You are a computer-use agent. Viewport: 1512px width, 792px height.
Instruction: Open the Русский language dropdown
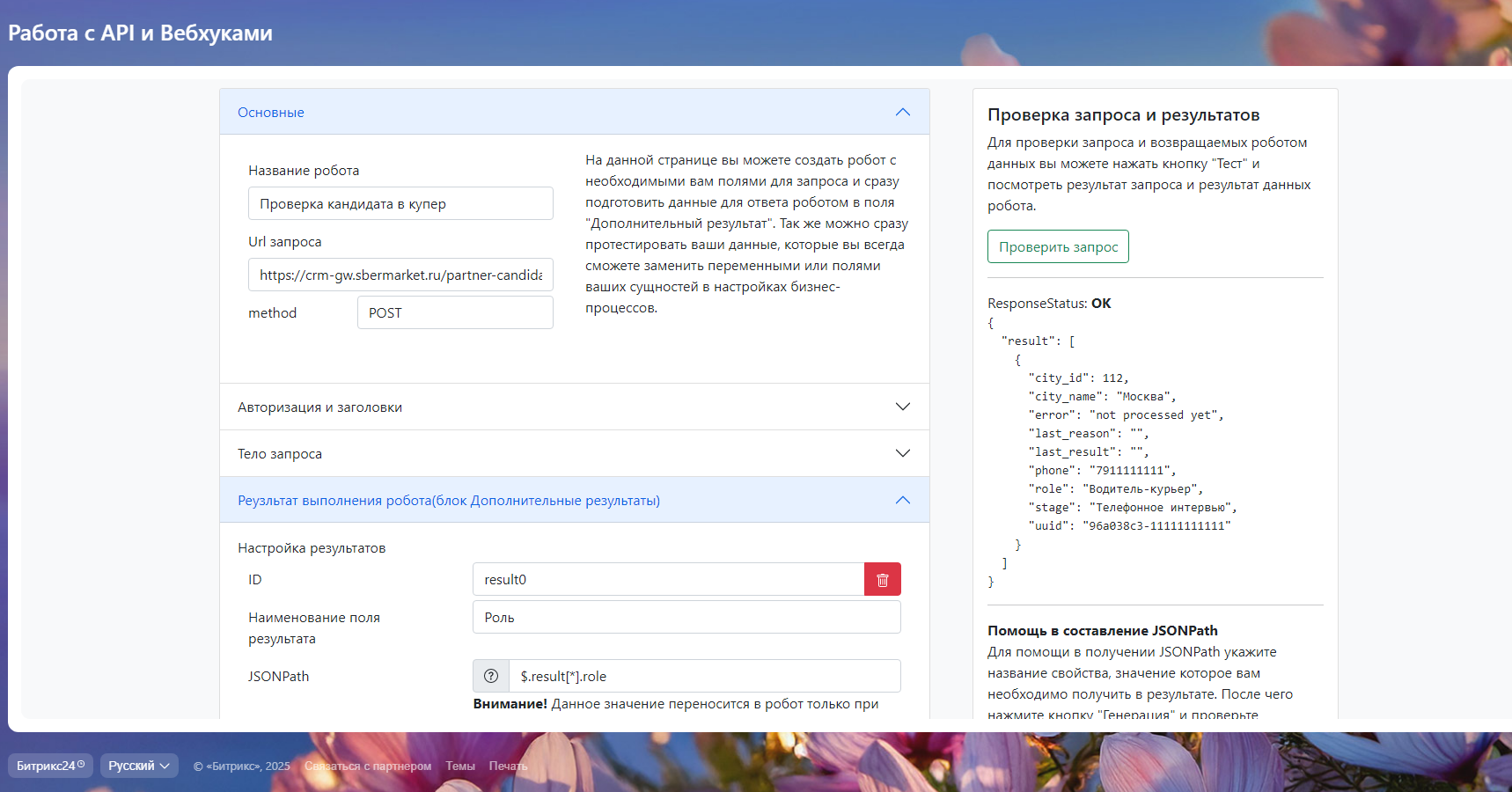pyautogui.click(x=139, y=766)
